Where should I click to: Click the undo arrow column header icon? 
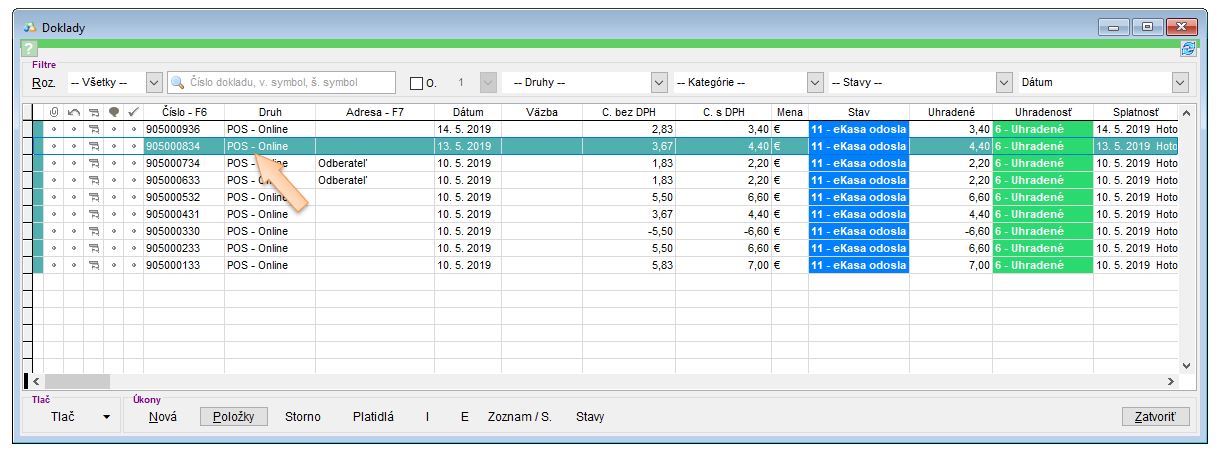(x=74, y=112)
